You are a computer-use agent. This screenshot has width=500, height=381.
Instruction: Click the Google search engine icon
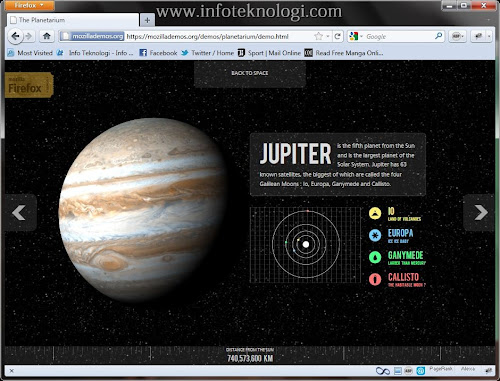tap(353, 36)
